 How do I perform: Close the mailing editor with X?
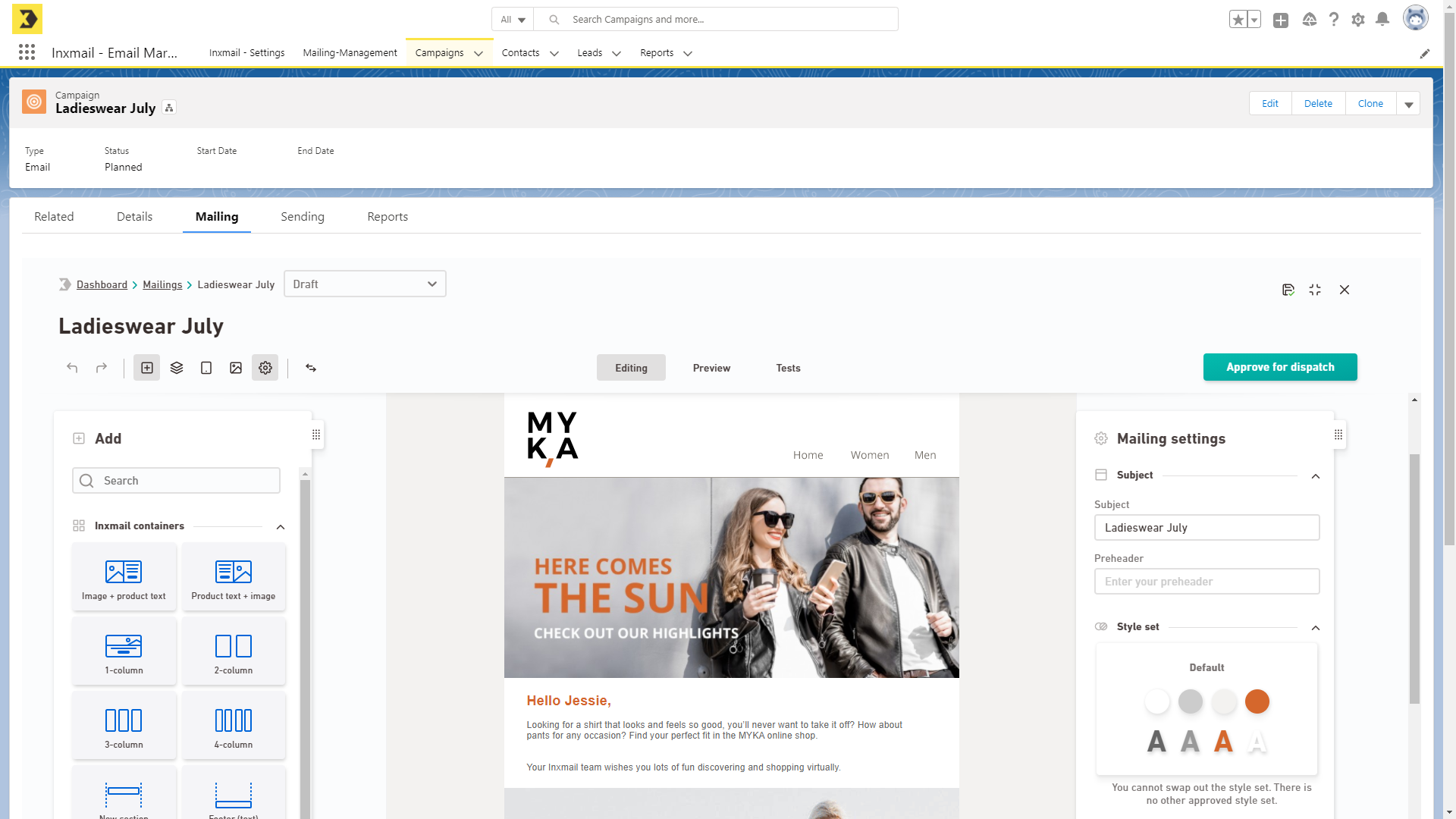(1345, 290)
